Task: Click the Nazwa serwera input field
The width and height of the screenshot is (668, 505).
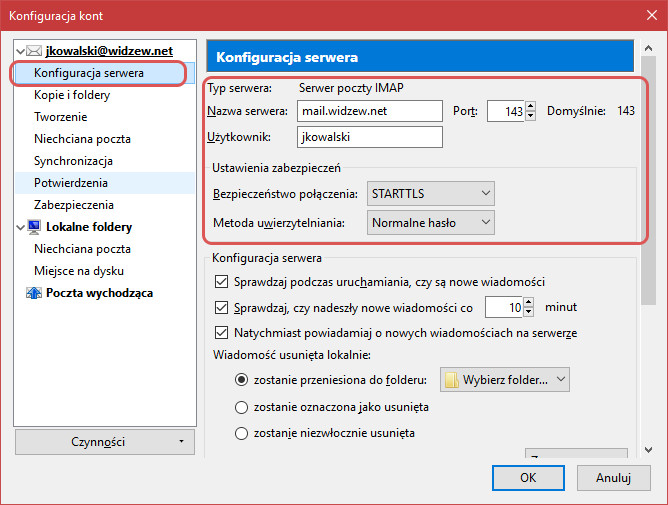Action: (x=369, y=110)
